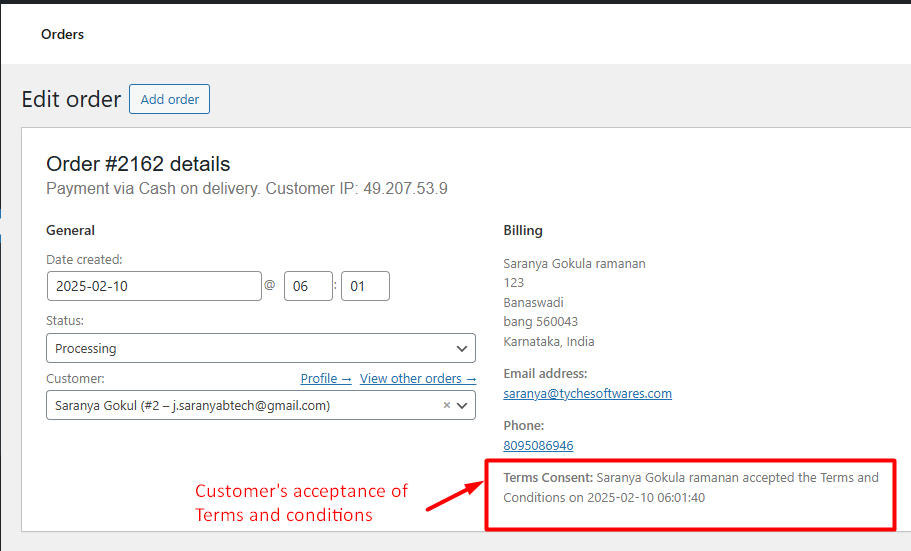Click the Customer field's dropdown arrow
Image resolution: width=911 pixels, height=551 pixels.
pyautogui.click(x=462, y=406)
